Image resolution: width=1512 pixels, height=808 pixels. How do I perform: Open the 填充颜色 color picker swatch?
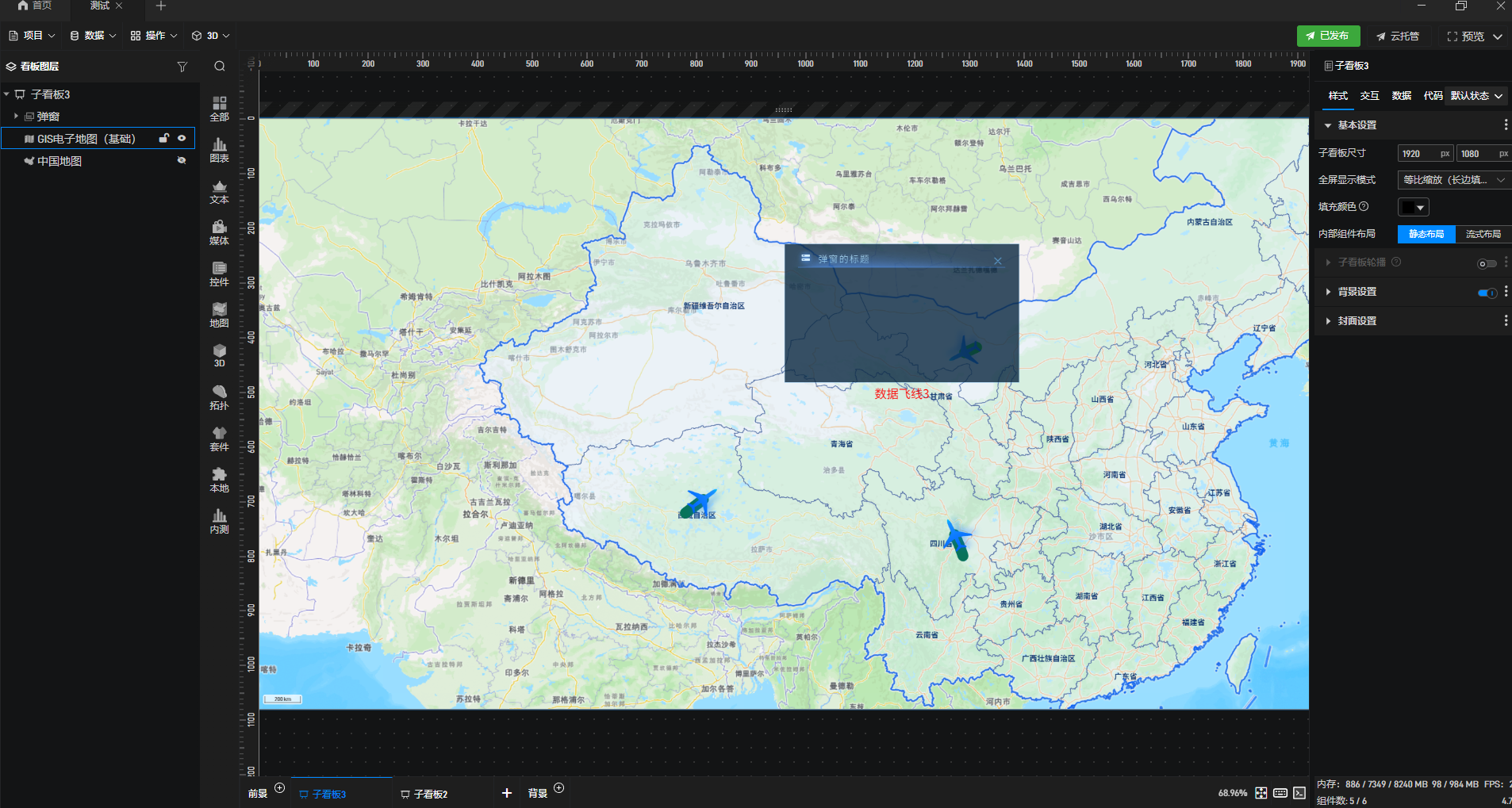[x=1413, y=207]
